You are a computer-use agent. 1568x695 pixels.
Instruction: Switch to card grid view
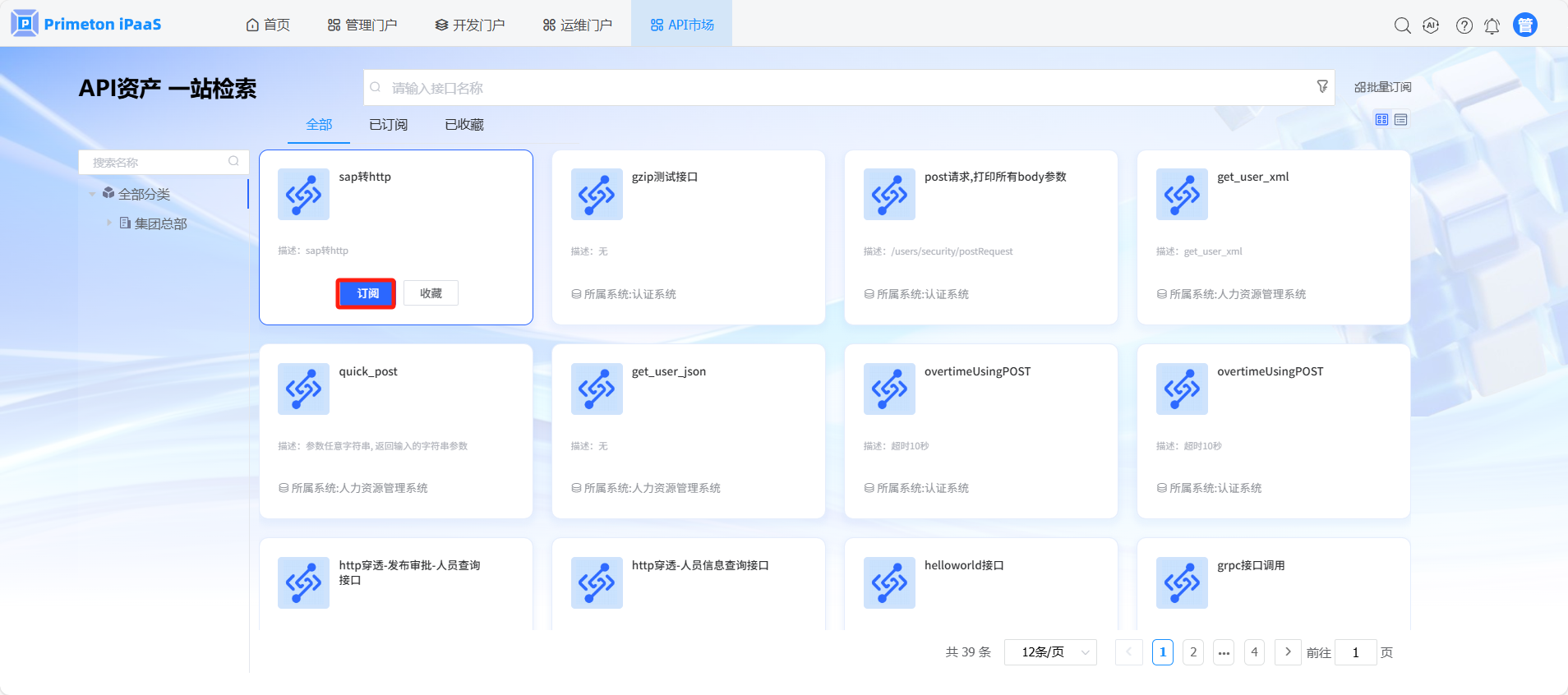(x=1381, y=120)
